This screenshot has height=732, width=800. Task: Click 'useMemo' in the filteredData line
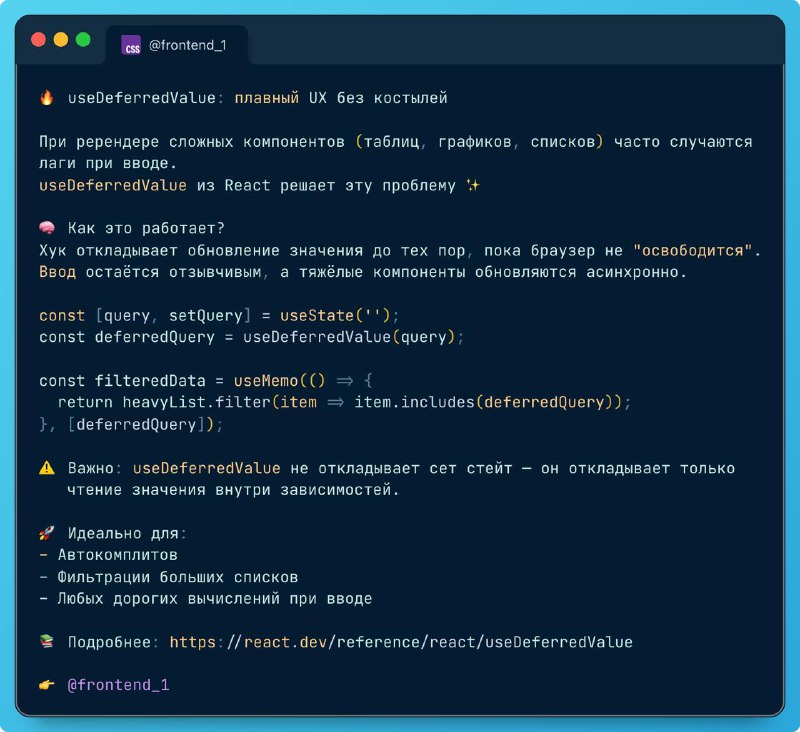(266, 381)
